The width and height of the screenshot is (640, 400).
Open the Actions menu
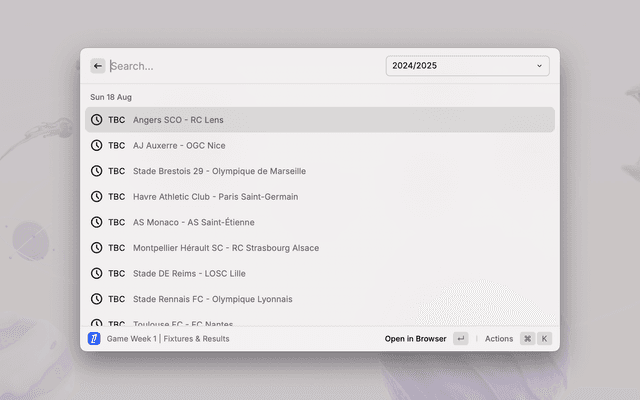pyautogui.click(x=498, y=339)
